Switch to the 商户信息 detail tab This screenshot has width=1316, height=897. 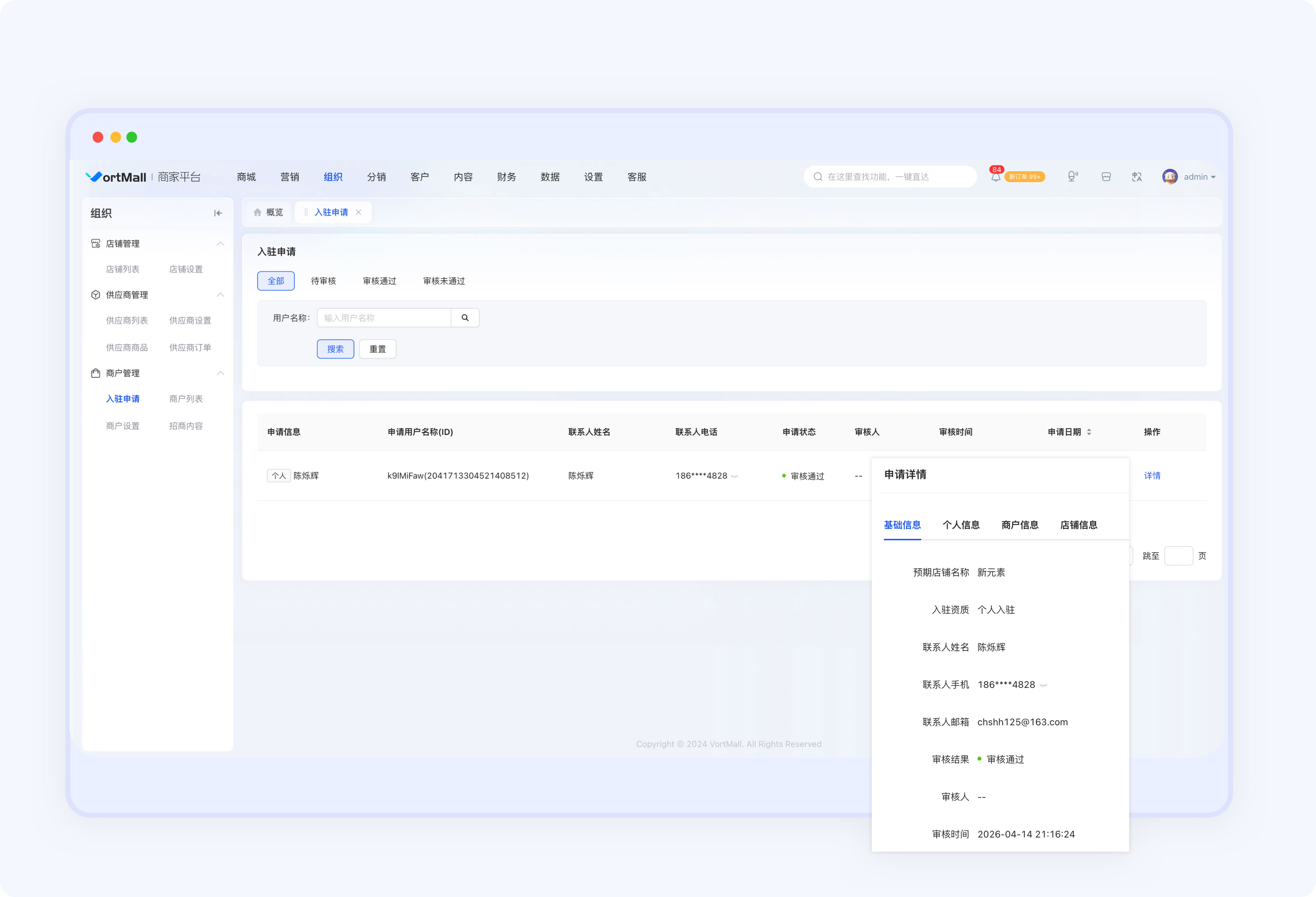[x=1020, y=525]
